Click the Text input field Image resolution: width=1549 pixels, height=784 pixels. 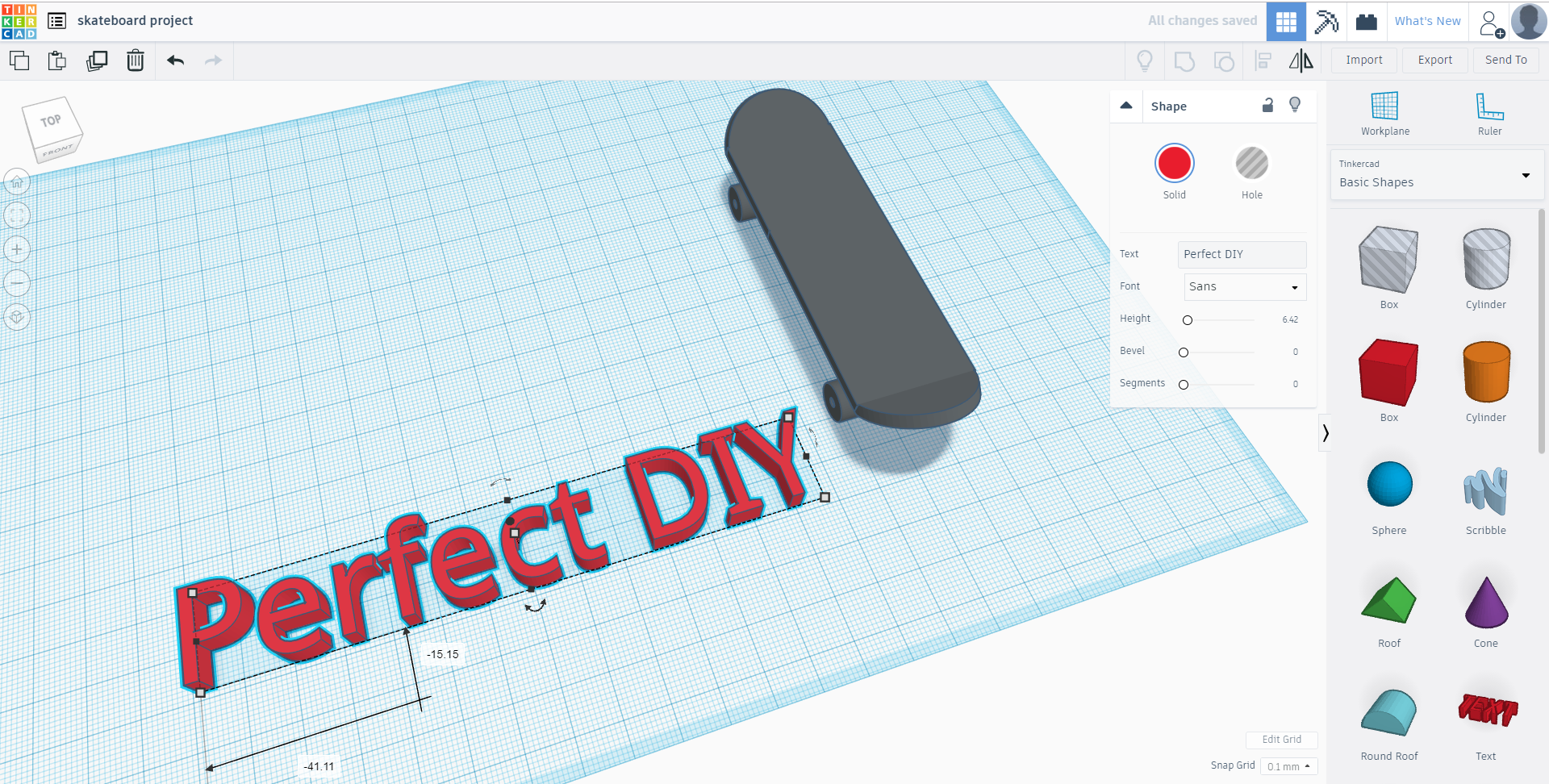click(1242, 255)
